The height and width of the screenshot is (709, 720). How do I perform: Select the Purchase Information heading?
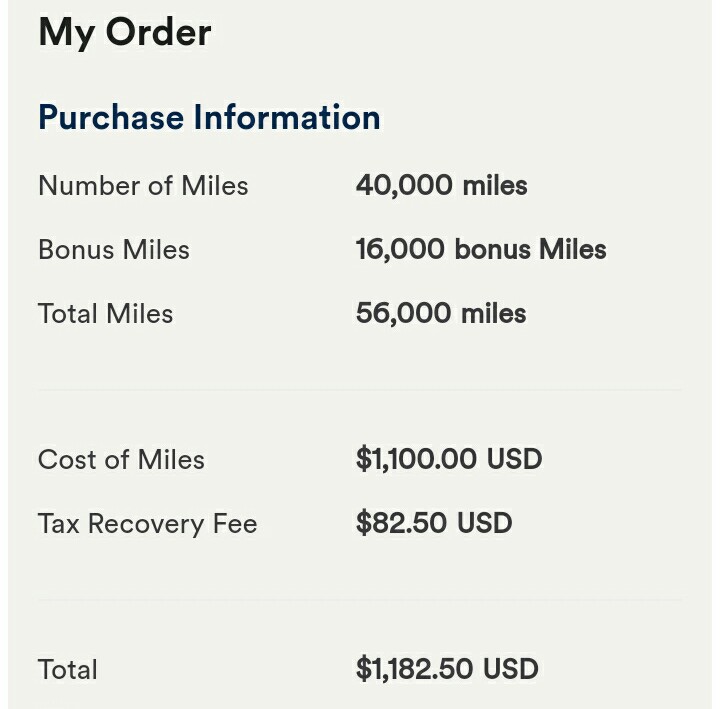coord(209,118)
